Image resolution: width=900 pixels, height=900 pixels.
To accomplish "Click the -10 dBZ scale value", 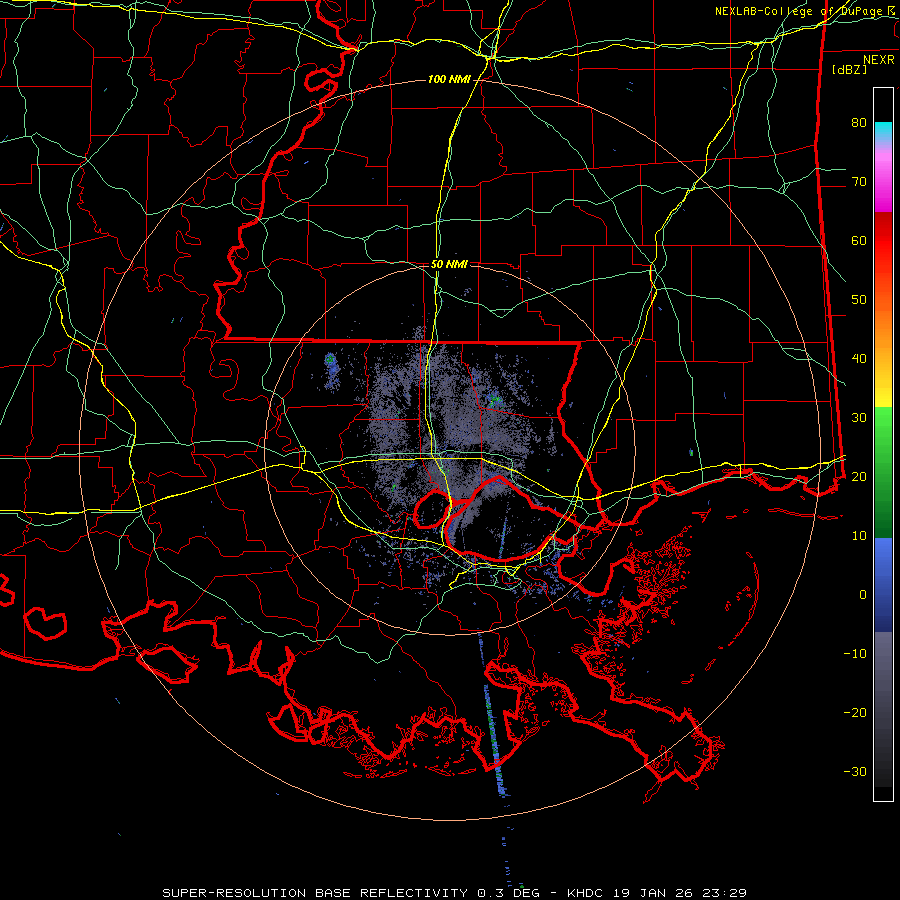I will pos(855,654).
